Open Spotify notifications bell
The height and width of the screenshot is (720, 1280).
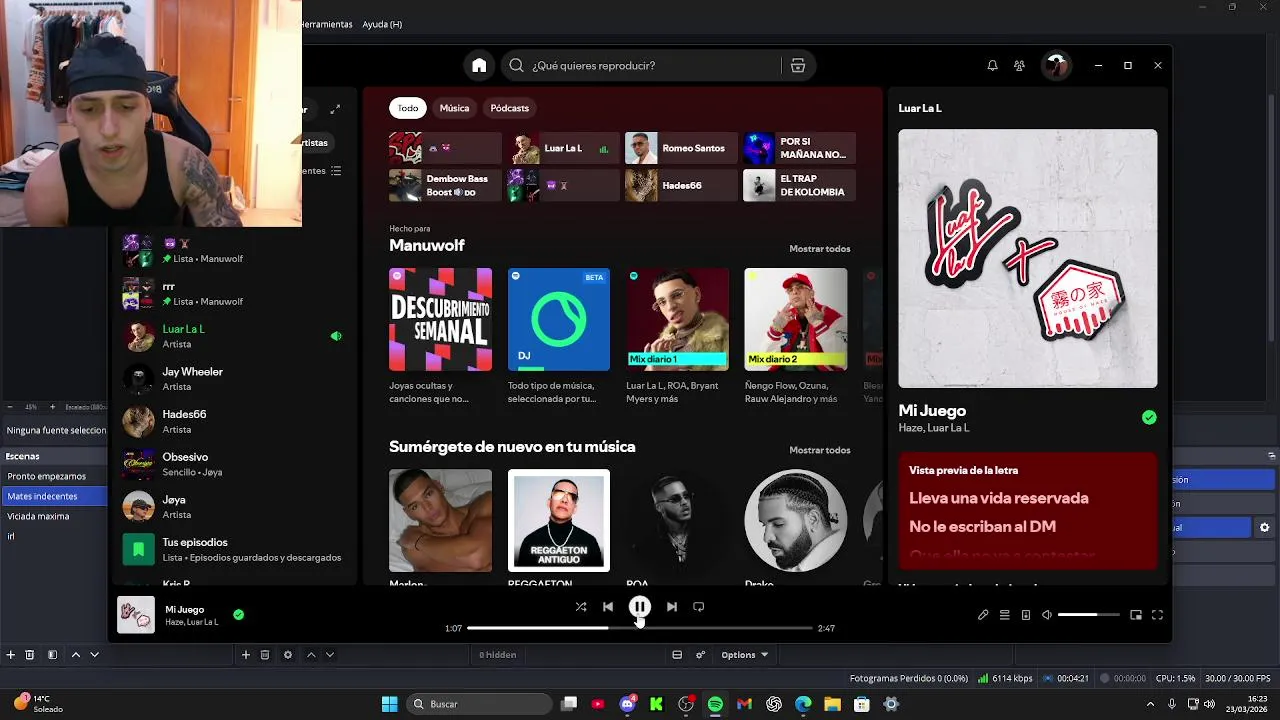[992, 65]
